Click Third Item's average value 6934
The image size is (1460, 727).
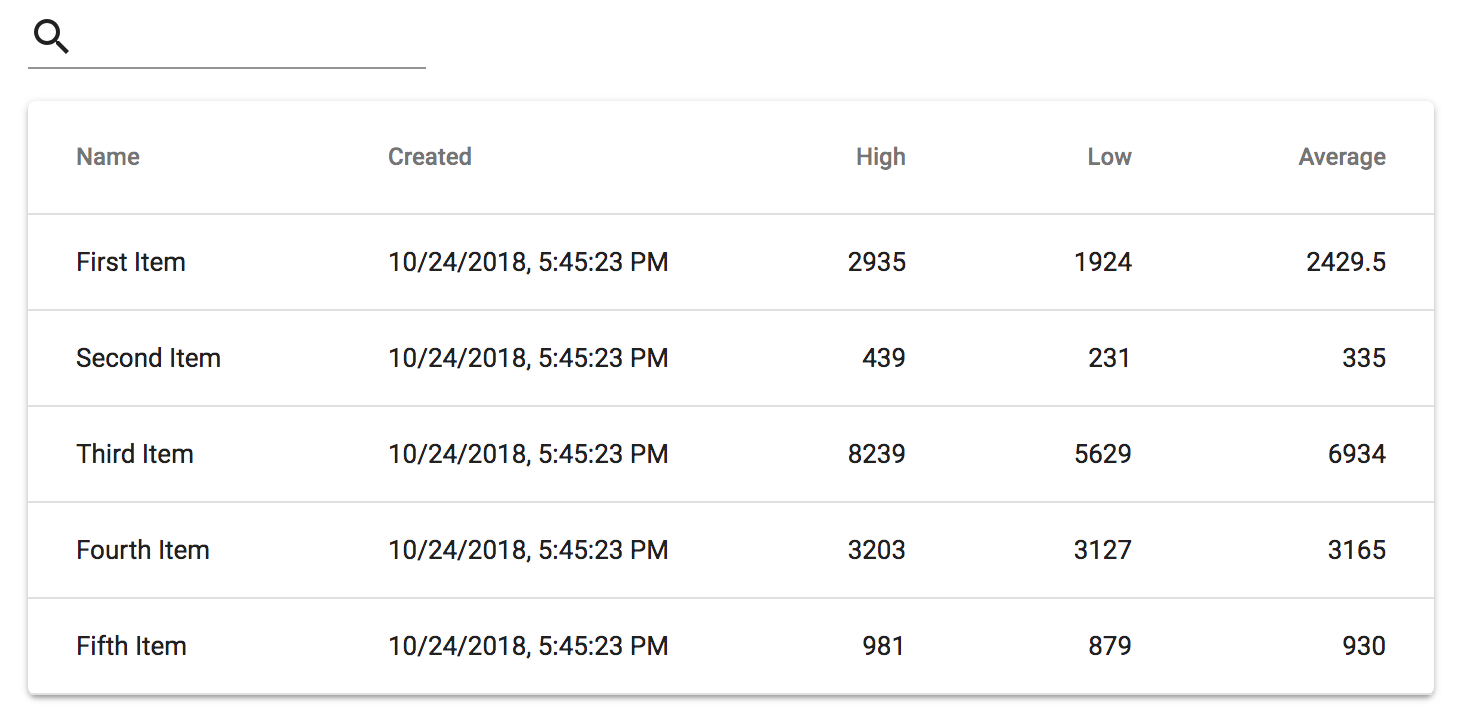point(1356,454)
